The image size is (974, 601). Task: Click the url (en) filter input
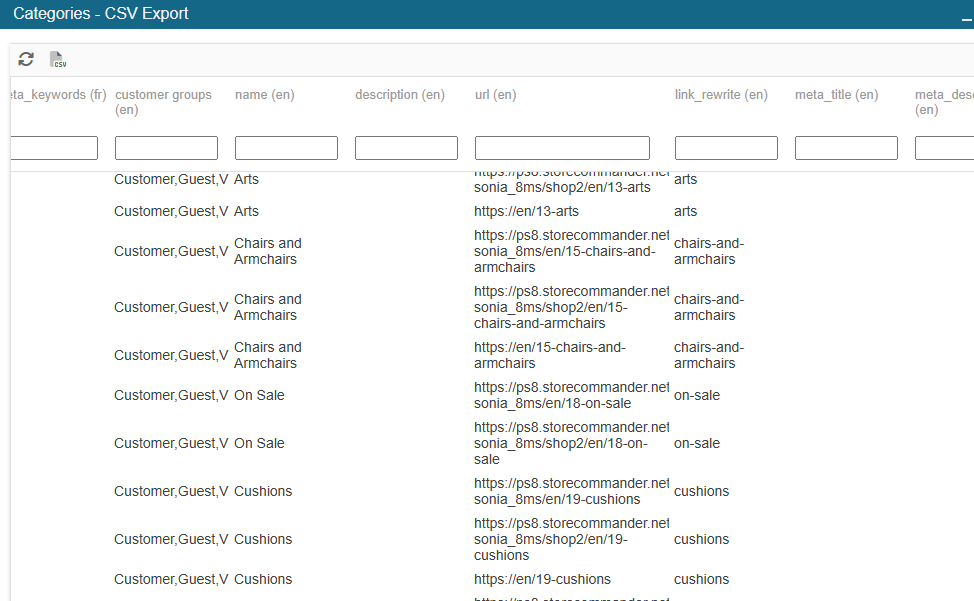coord(562,148)
